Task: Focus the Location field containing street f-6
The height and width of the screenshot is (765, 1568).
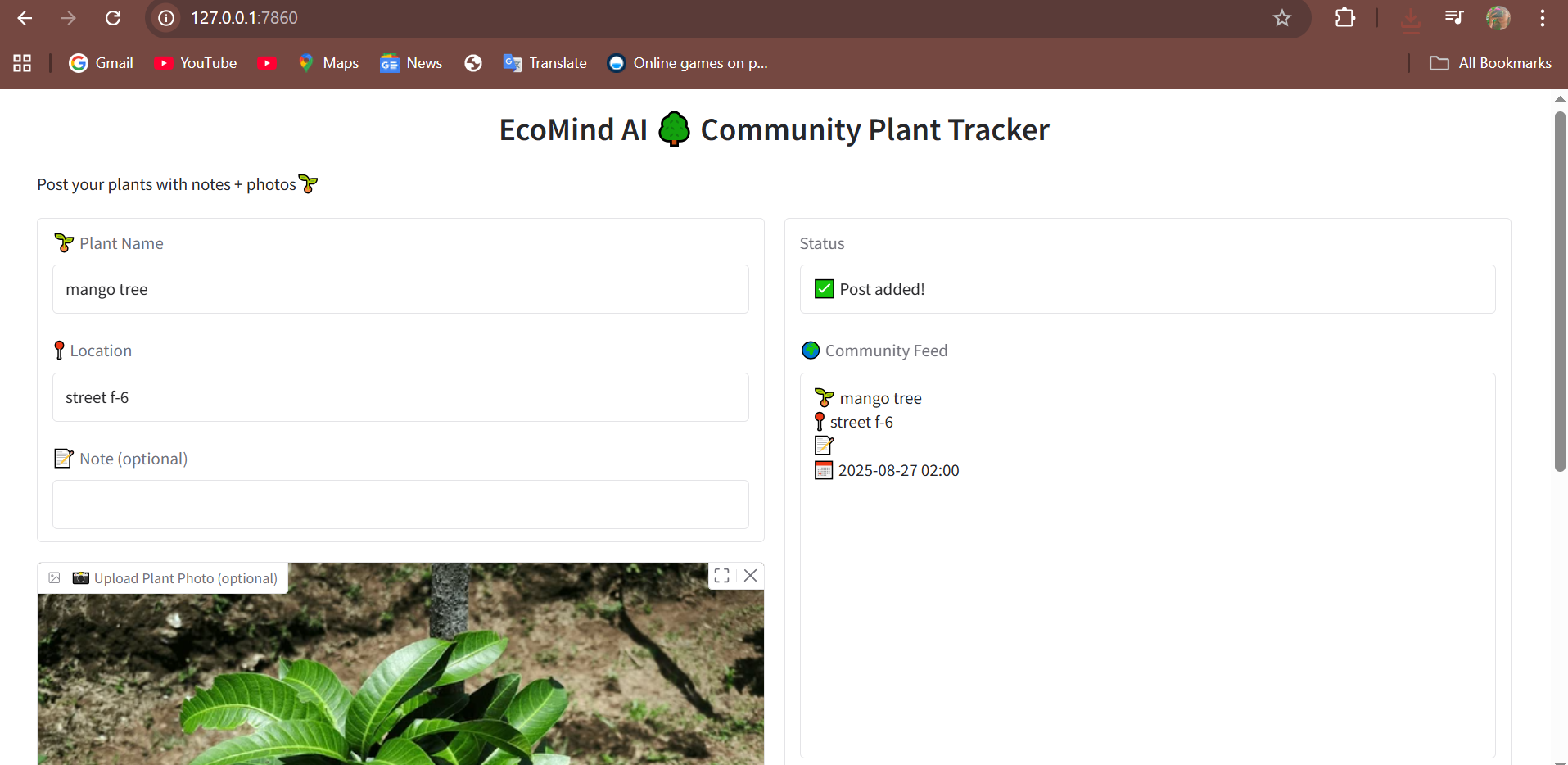Action: (400, 397)
